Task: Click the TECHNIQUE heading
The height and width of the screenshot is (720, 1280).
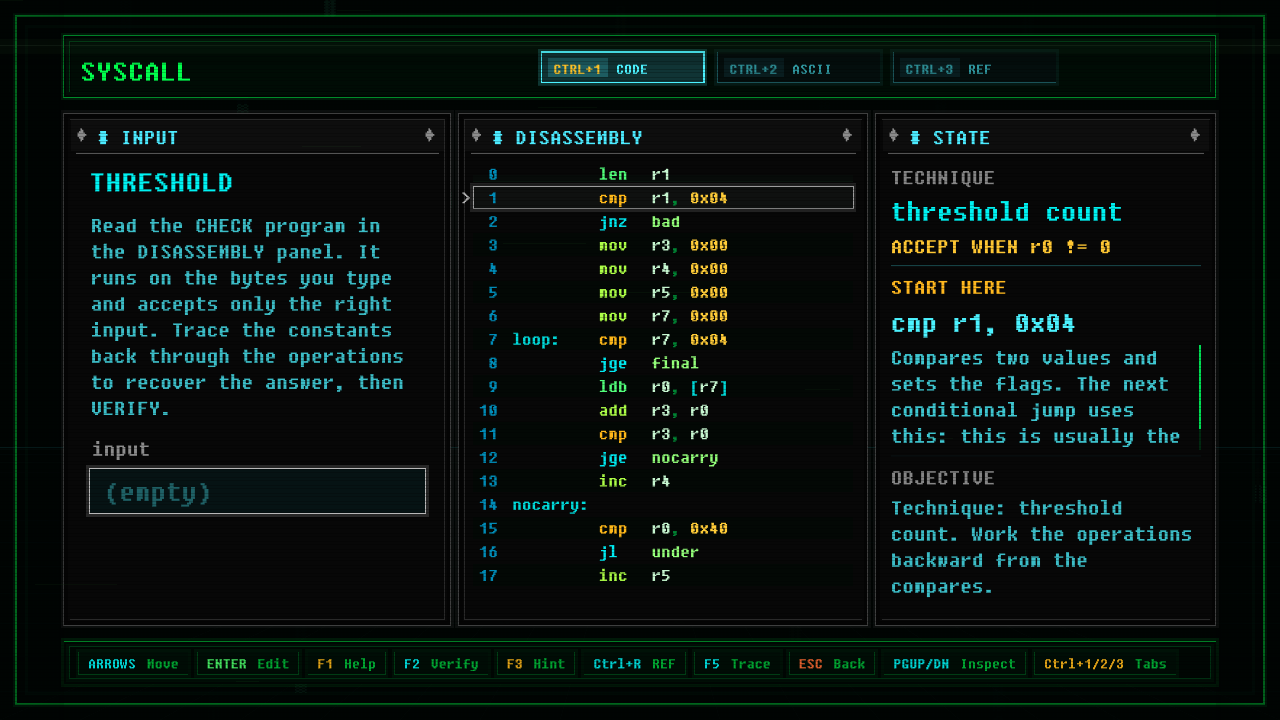Action: pyautogui.click(x=943, y=178)
